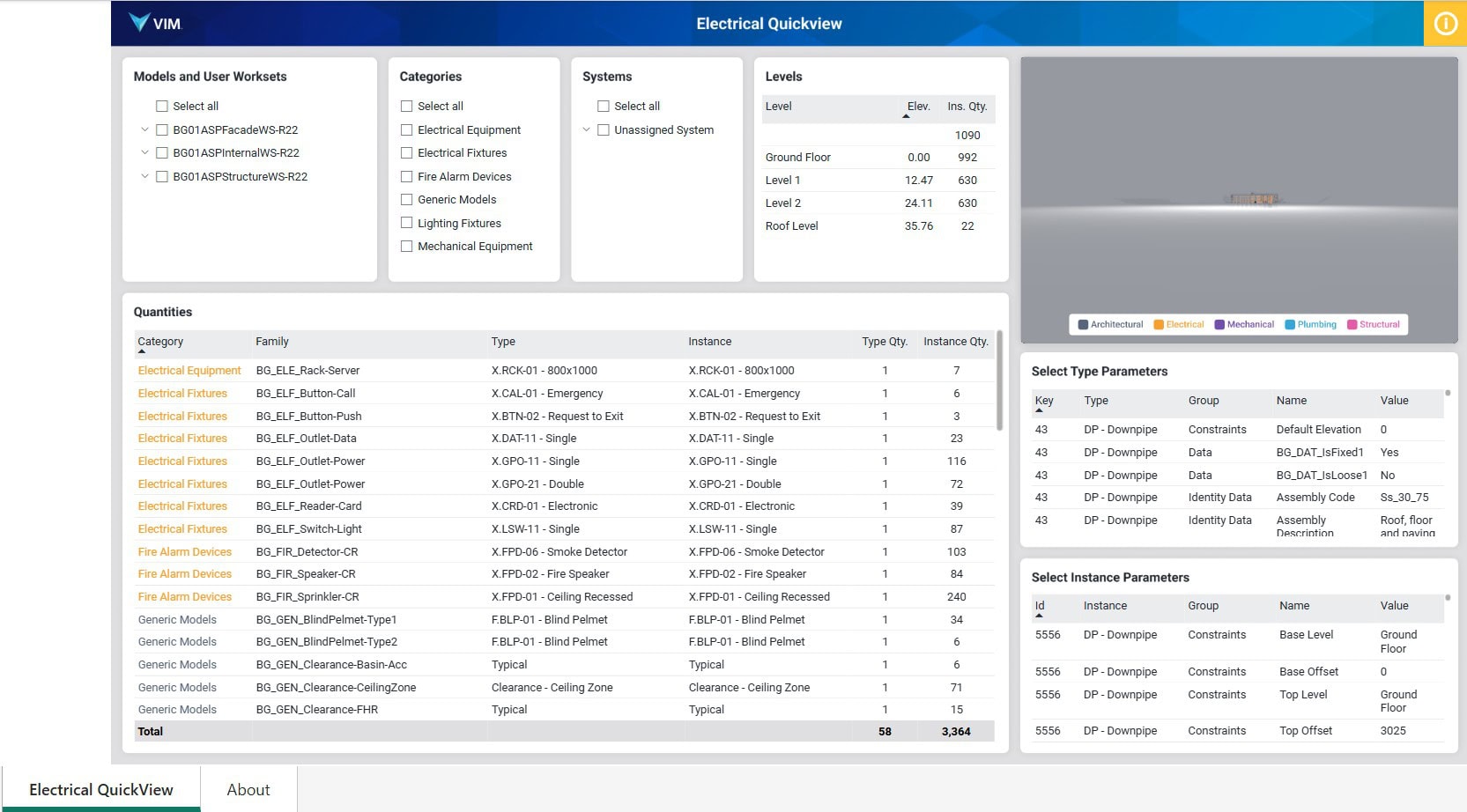The width and height of the screenshot is (1467, 812).
Task: Enable the Generic Models category checkbox
Action: click(407, 199)
